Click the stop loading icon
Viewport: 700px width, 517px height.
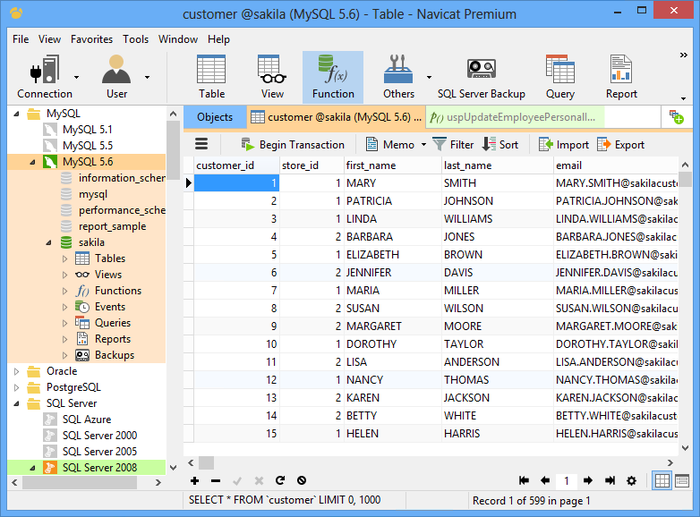pos(301,480)
